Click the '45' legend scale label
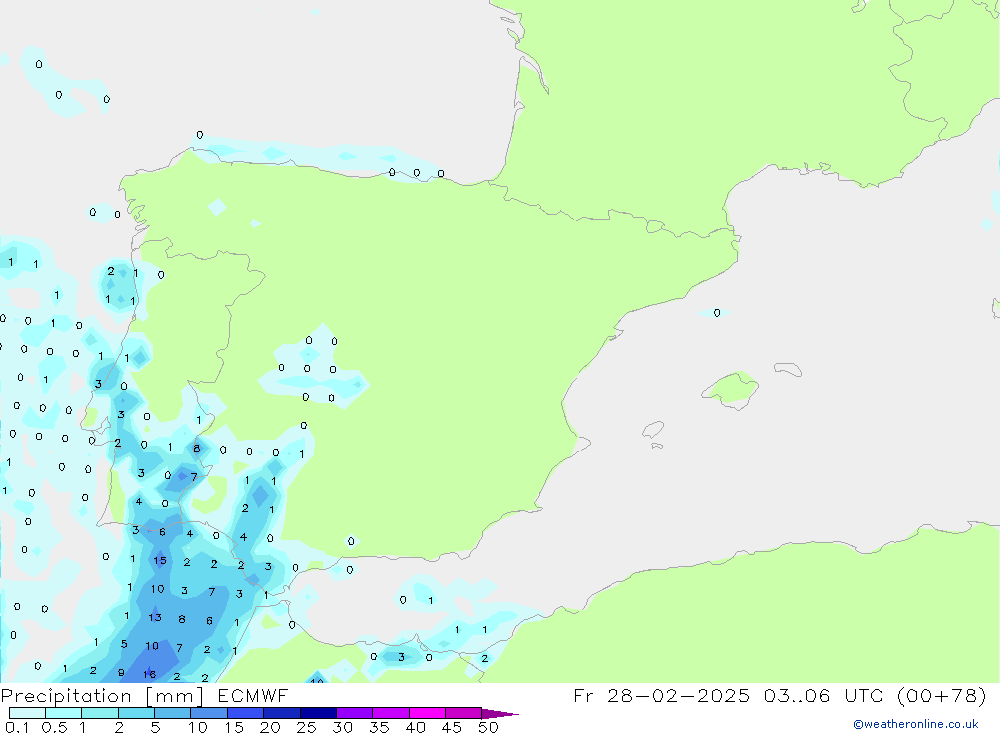 452,727
